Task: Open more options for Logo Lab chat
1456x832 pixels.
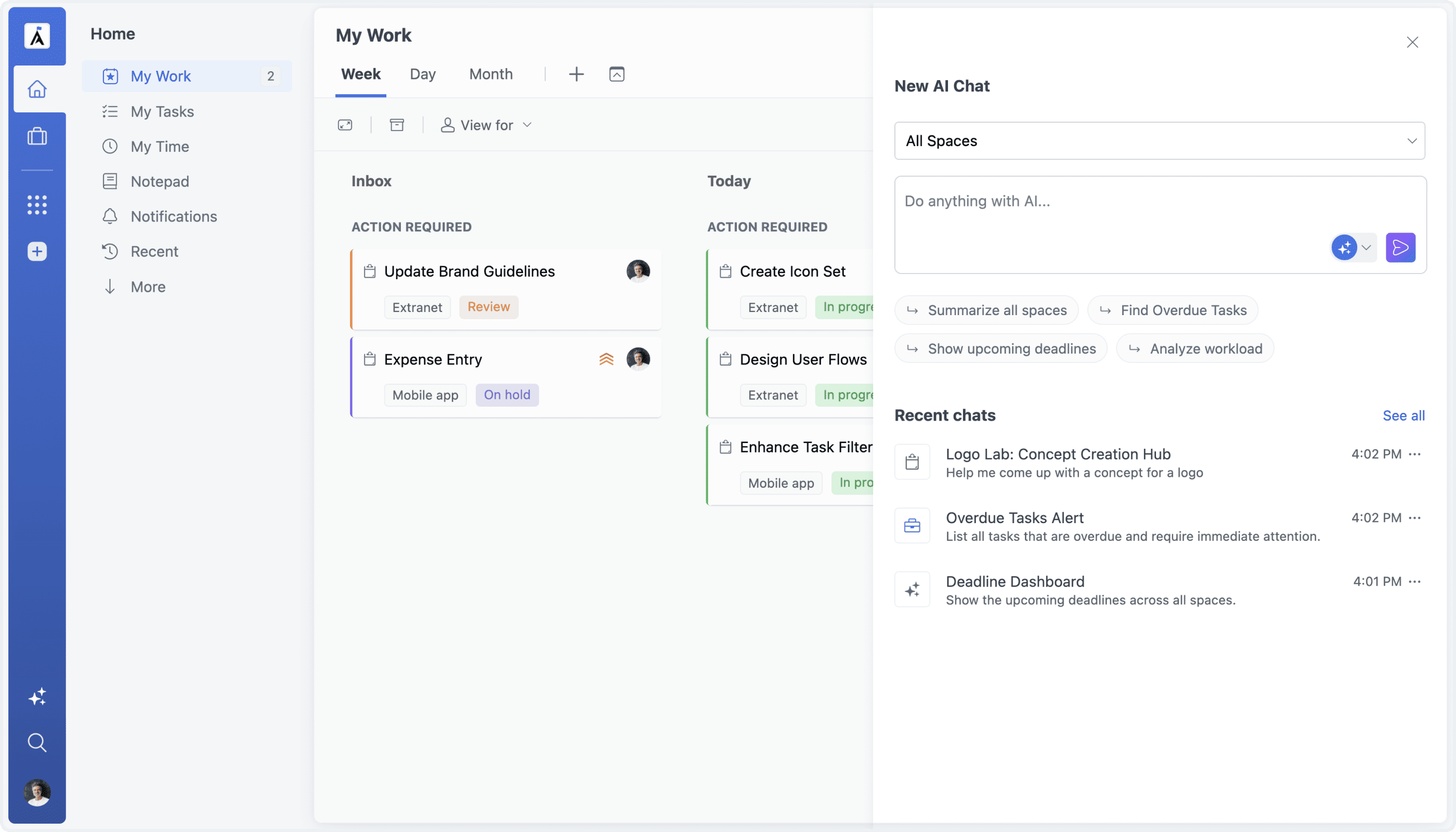Action: pyautogui.click(x=1414, y=454)
